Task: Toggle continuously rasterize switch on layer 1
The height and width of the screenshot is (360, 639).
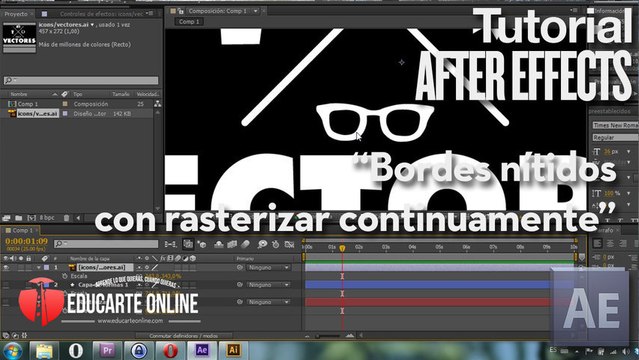Action: (147, 267)
